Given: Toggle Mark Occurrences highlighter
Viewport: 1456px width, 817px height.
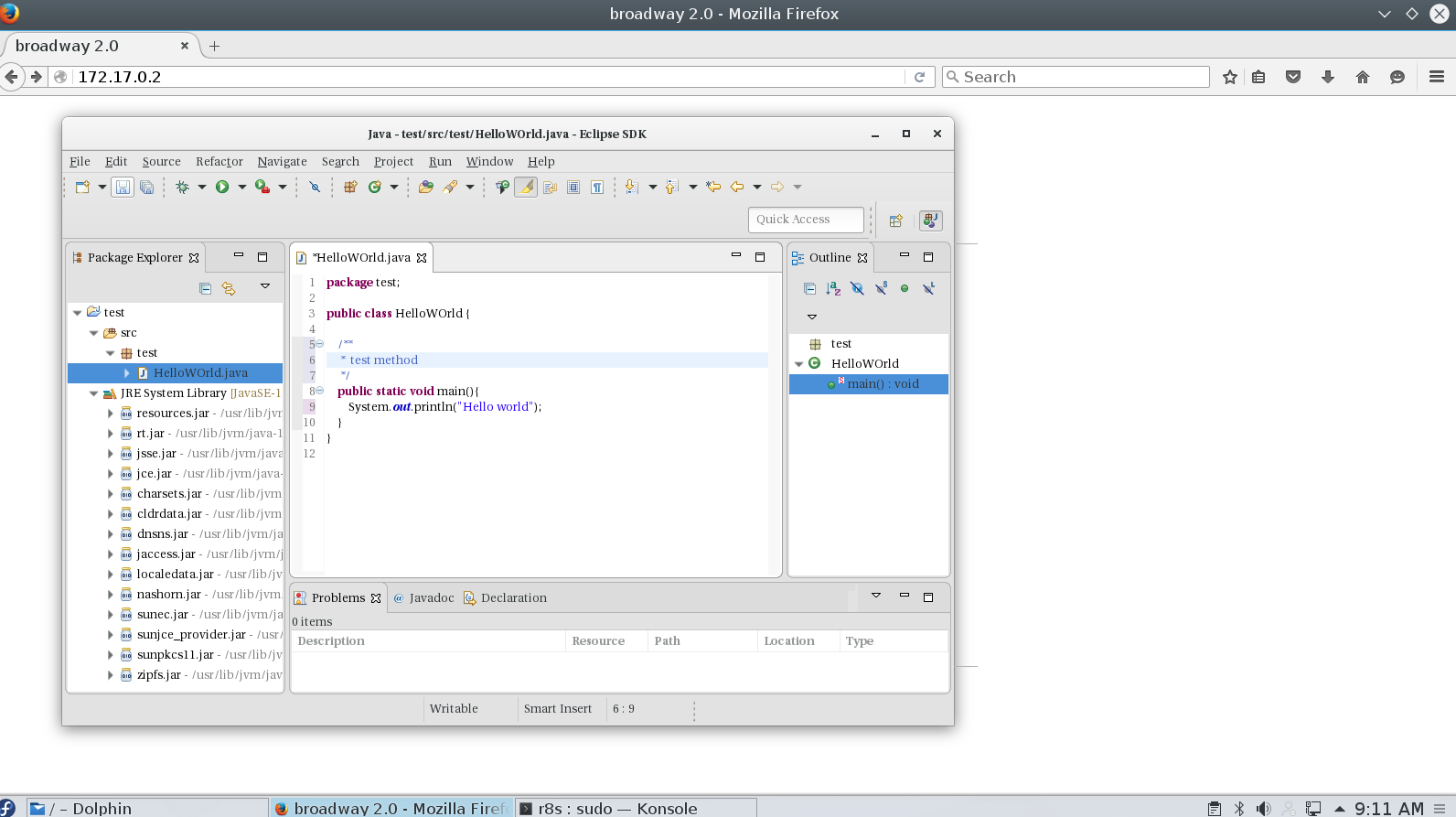Looking at the screenshot, I should 526,187.
